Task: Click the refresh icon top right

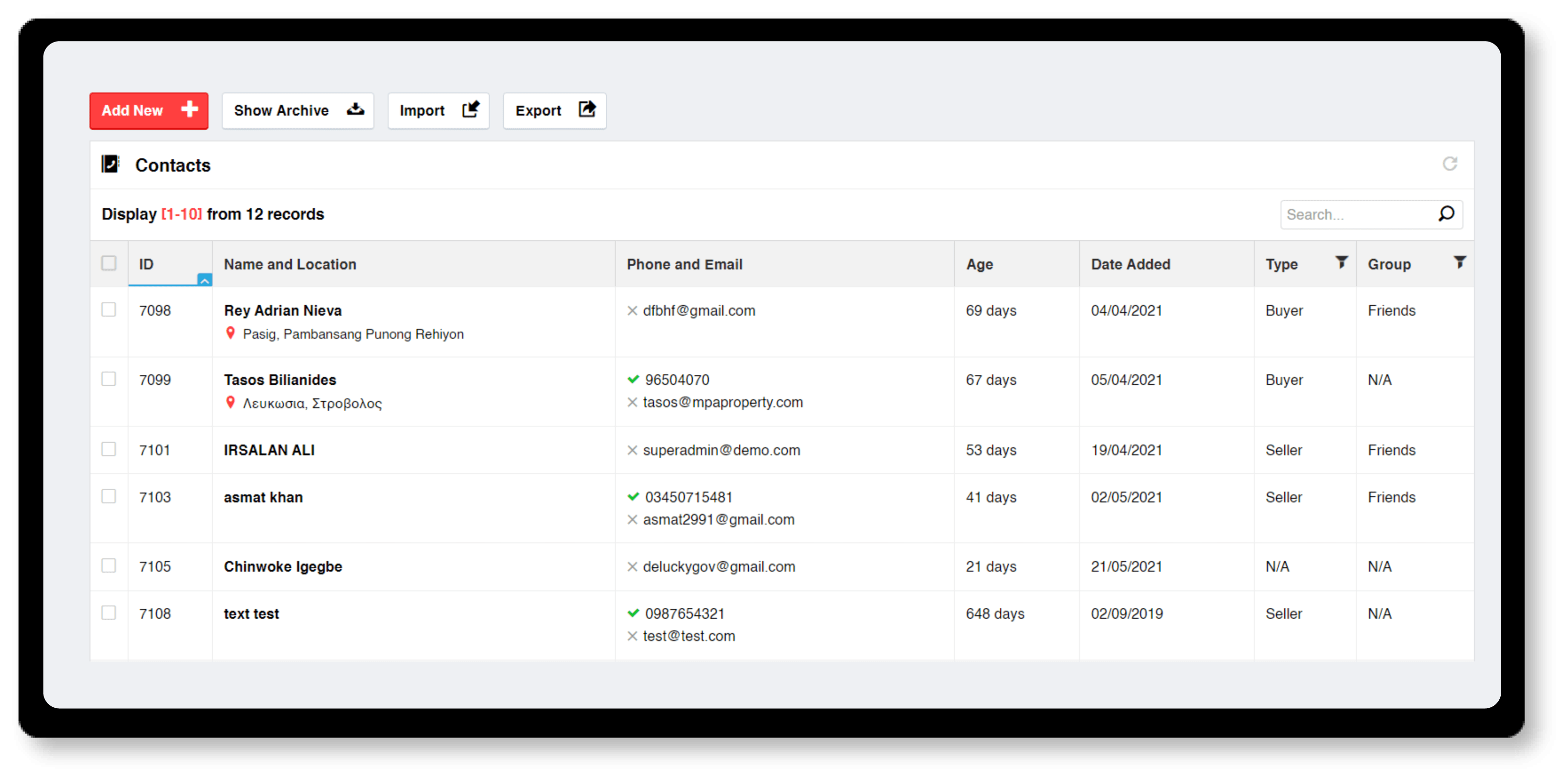Action: (1452, 164)
